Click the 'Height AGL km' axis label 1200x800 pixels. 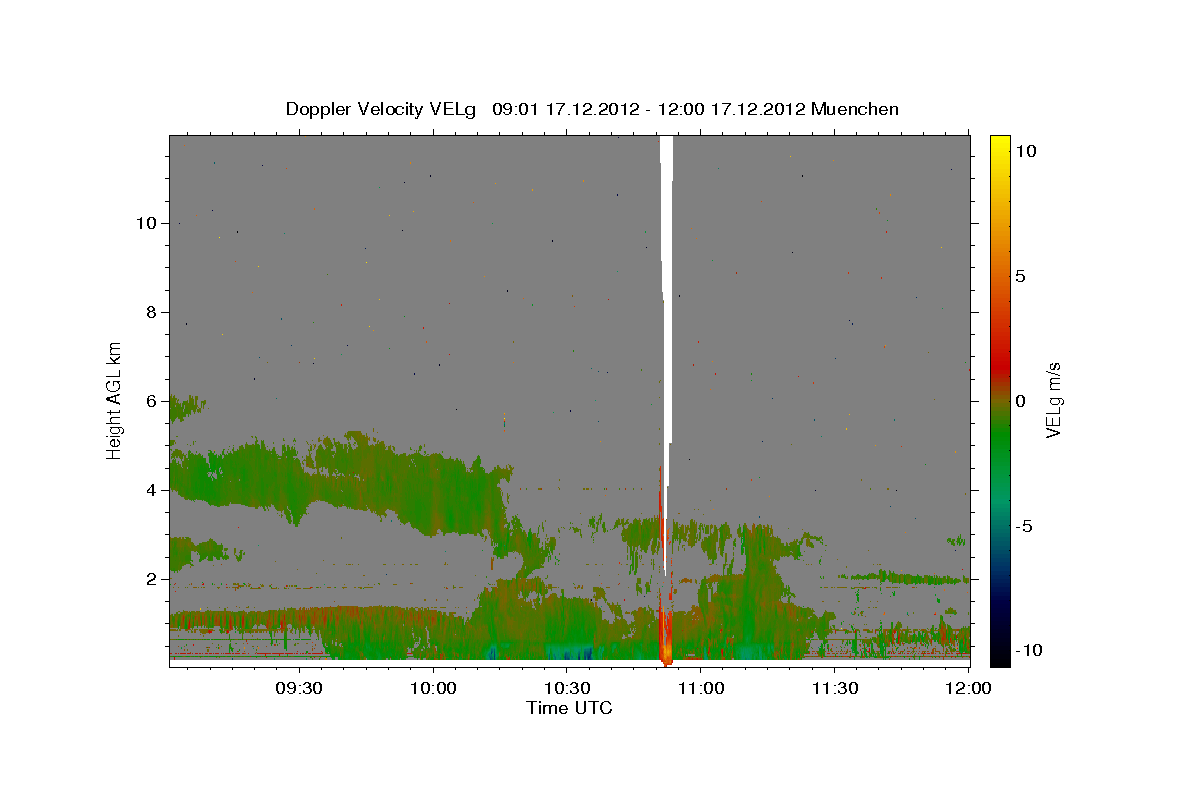click(115, 399)
